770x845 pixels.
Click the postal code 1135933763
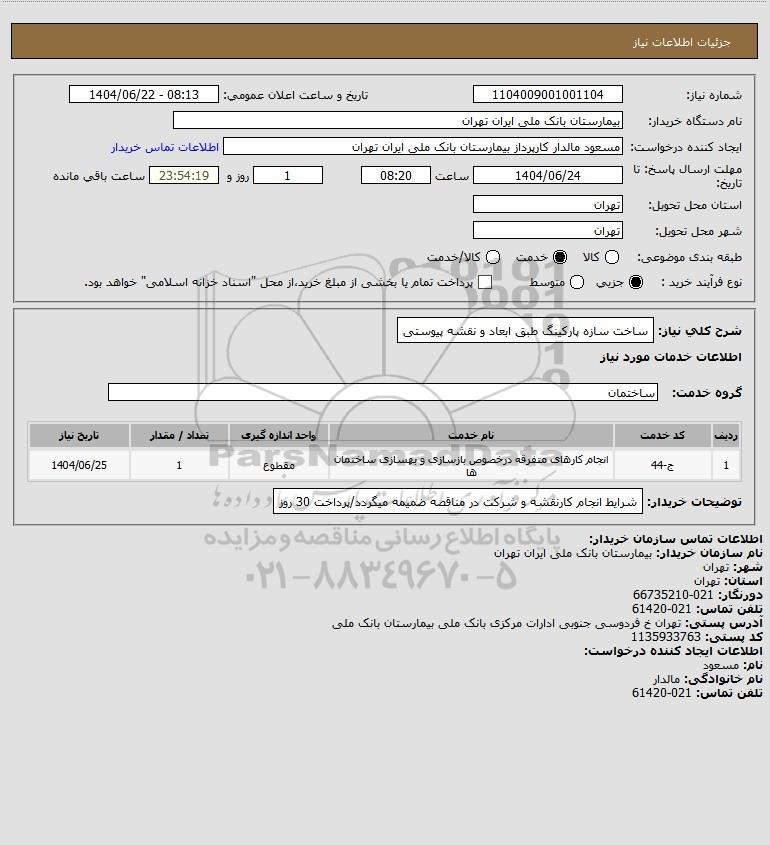click(665, 637)
